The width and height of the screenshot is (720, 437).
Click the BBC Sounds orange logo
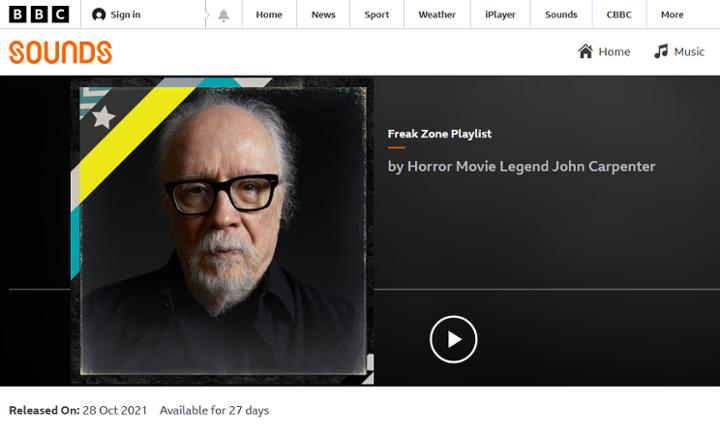coord(61,52)
